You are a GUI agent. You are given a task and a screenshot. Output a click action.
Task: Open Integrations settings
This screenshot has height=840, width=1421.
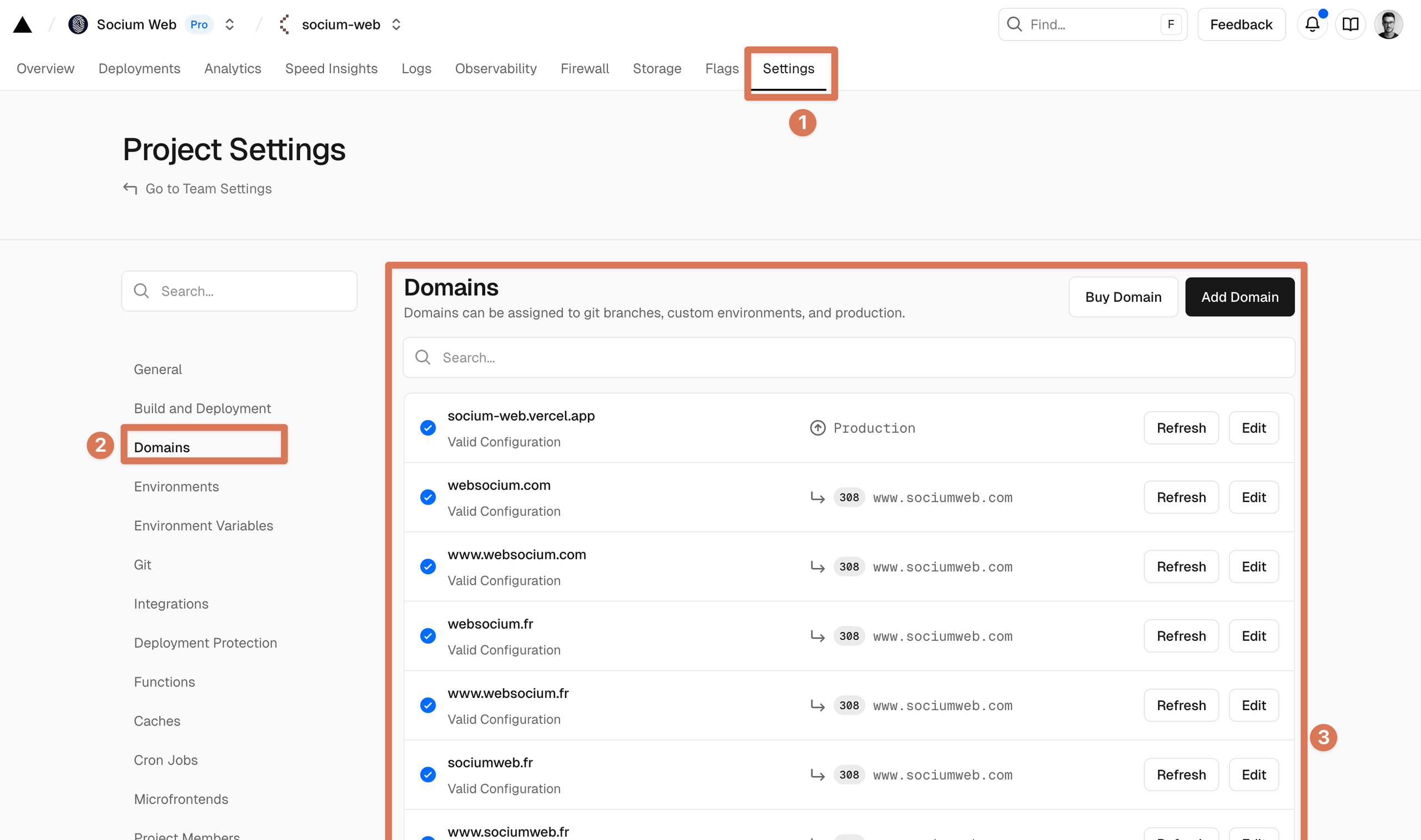pyautogui.click(x=171, y=604)
